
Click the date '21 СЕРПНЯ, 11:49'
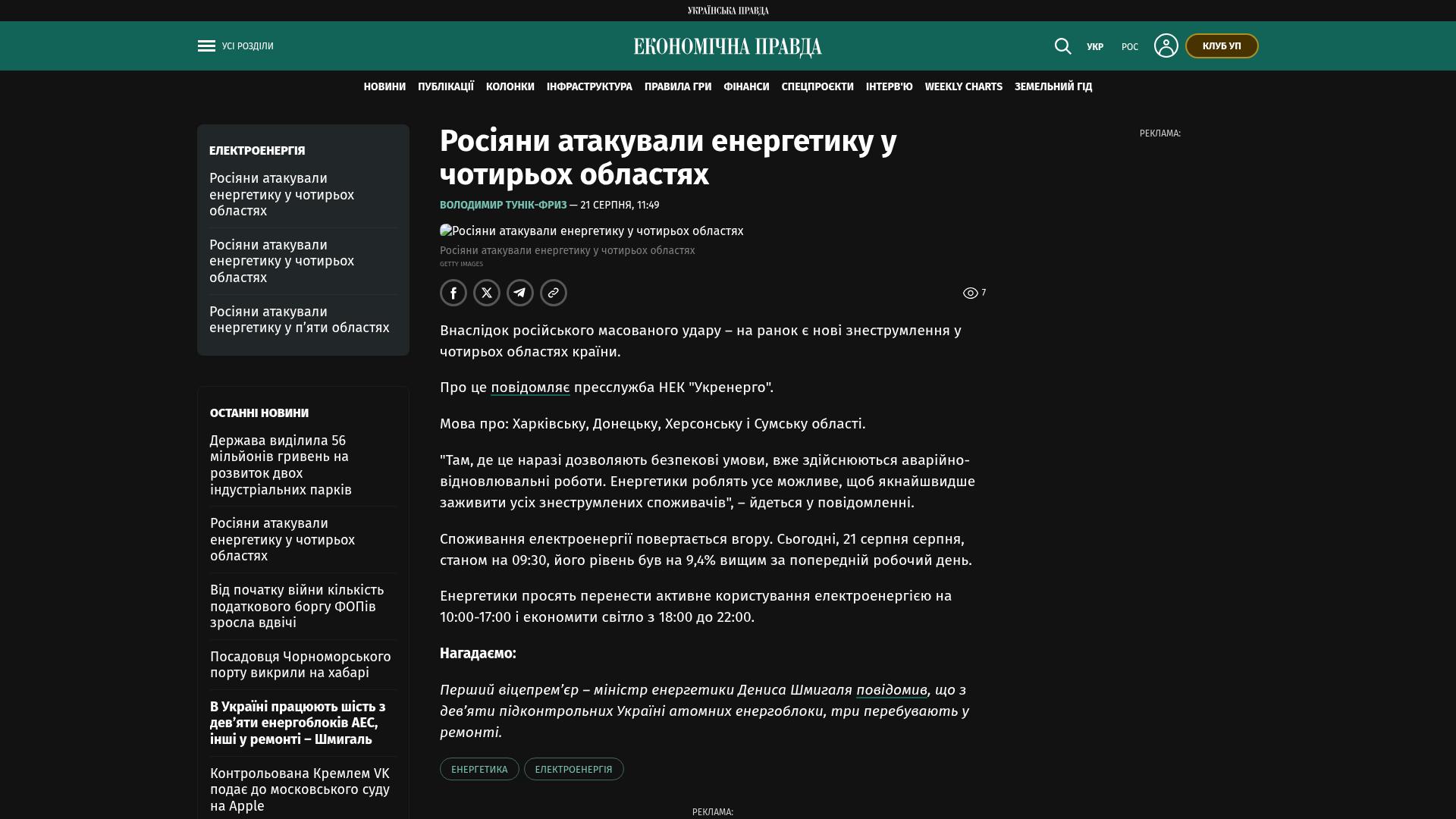click(x=620, y=206)
